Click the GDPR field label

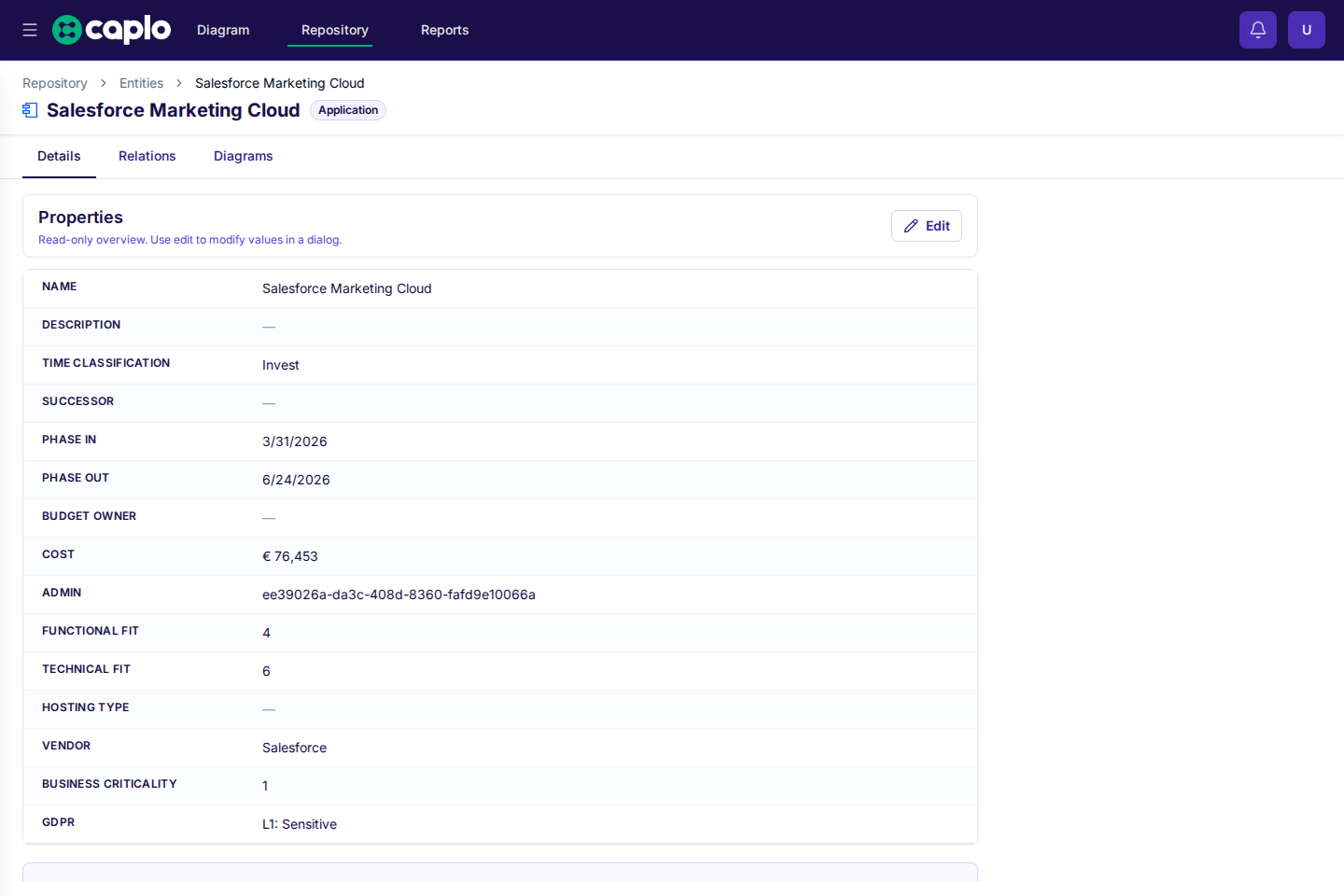[59, 822]
